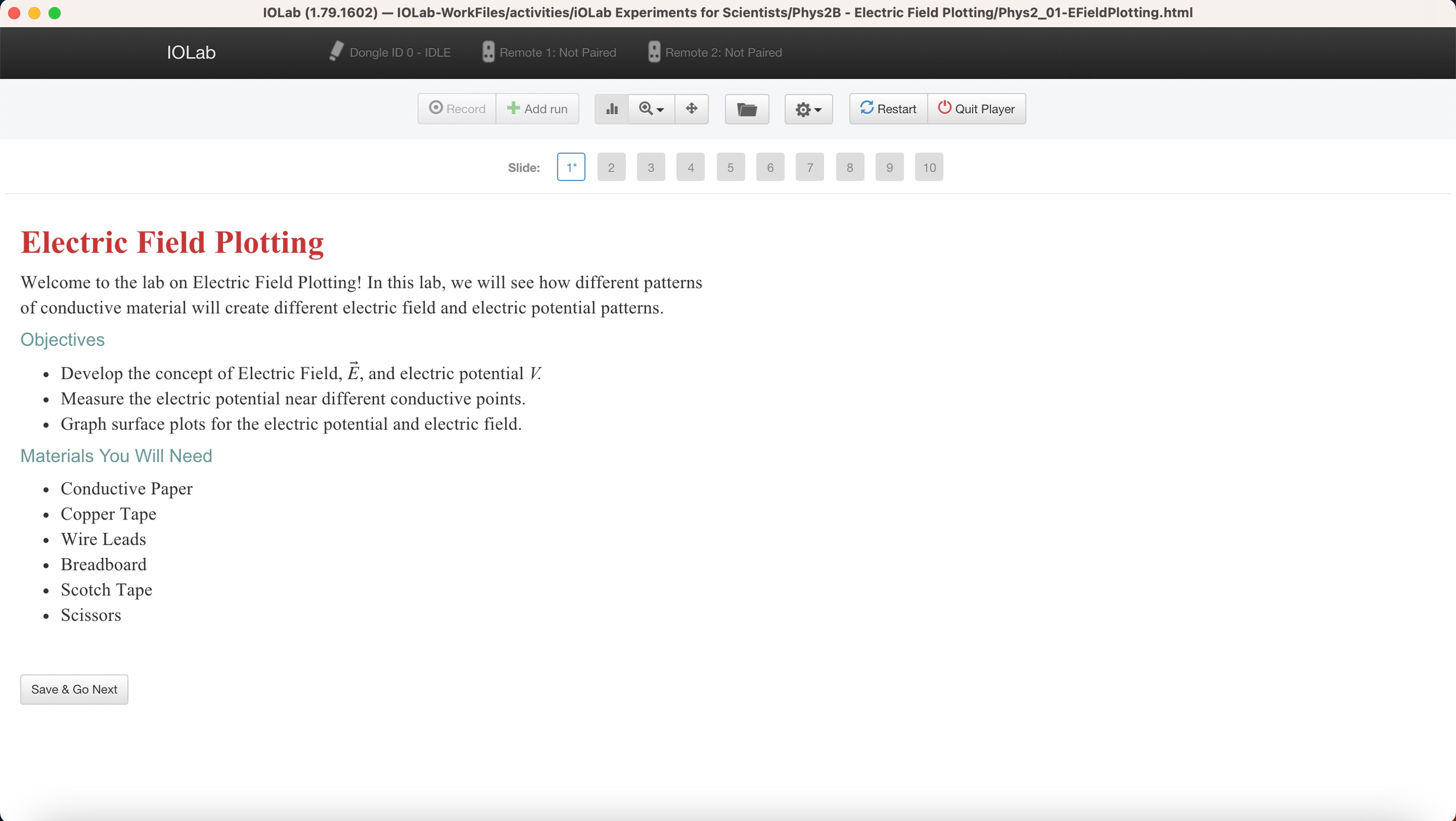
Task: Select the pan/move tool
Action: (692, 108)
